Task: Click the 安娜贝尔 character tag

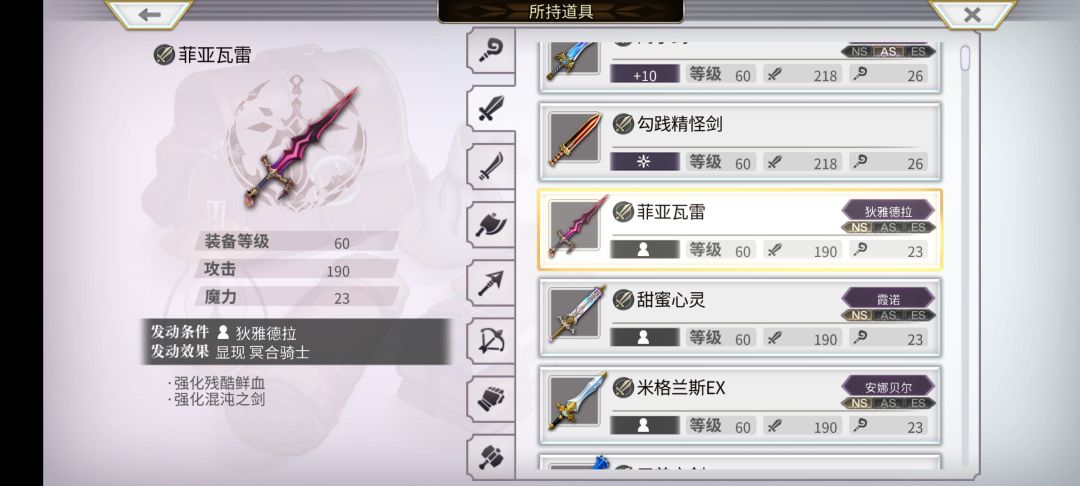Action: click(x=888, y=388)
